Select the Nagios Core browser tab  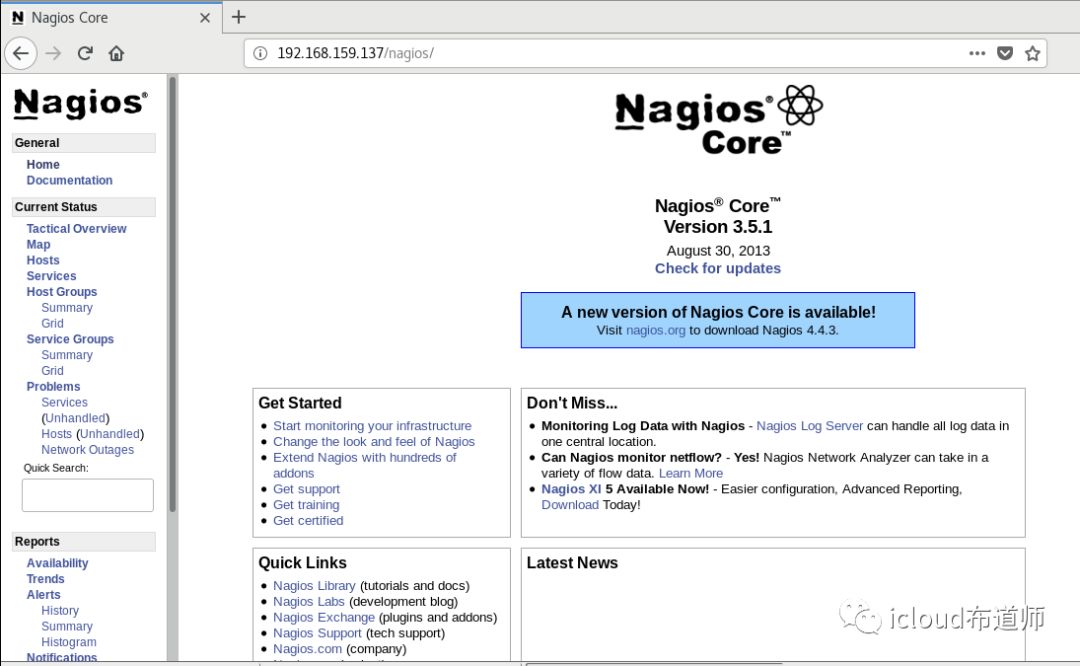tap(112, 18)
